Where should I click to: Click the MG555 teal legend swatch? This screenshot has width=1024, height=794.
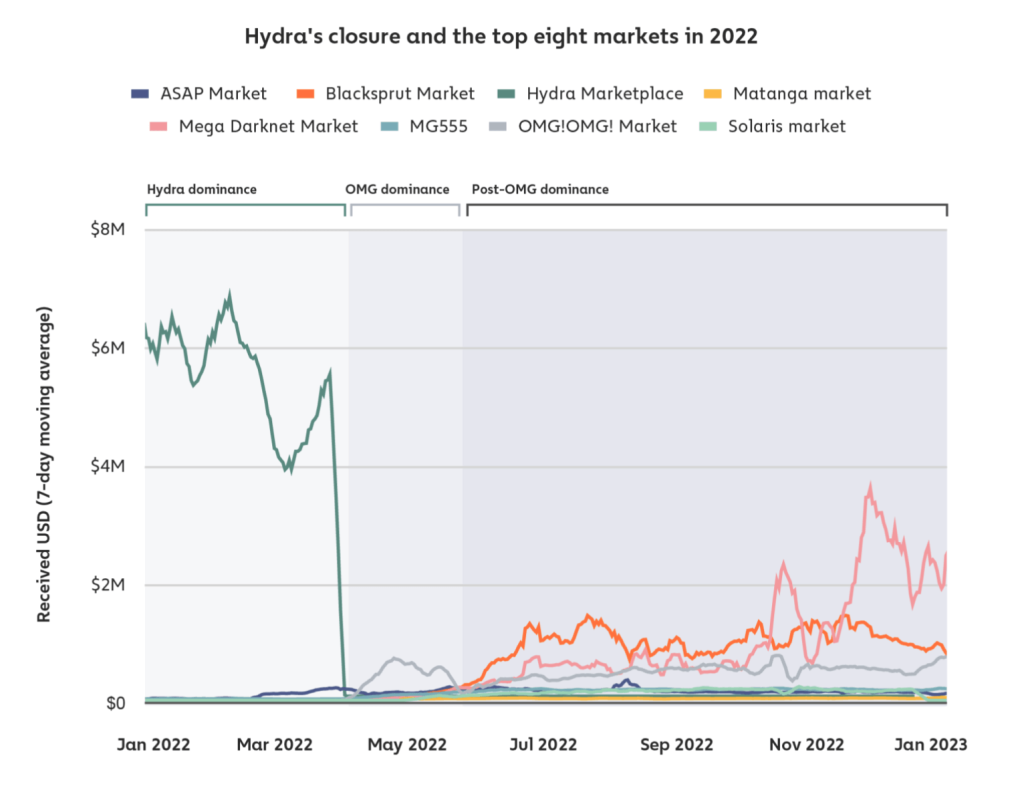coord(389,126)
